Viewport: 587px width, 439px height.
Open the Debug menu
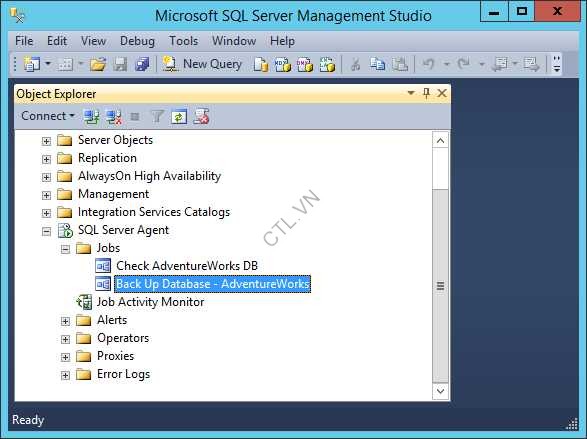(137, 41)
